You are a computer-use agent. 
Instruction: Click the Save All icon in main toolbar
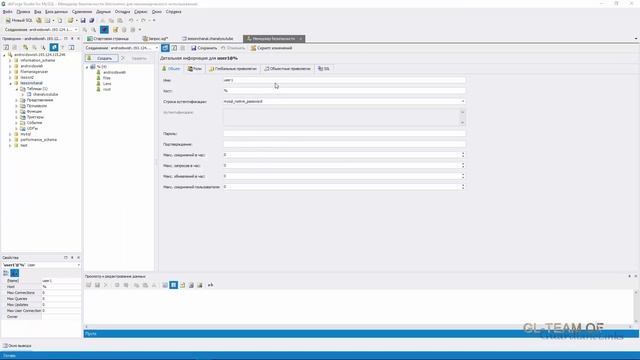(91, 20)
